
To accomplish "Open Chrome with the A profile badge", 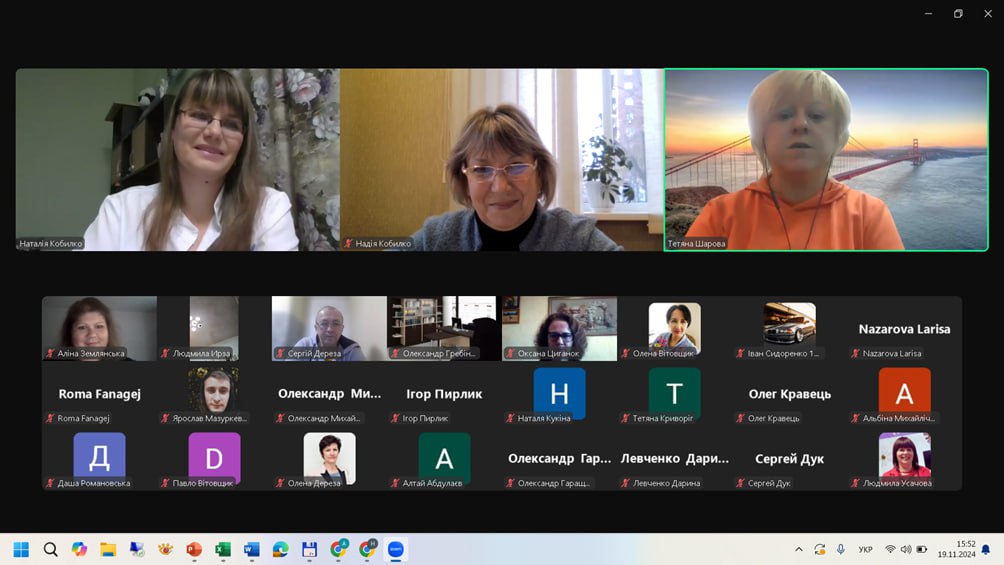I will click(x=339, y=549).
